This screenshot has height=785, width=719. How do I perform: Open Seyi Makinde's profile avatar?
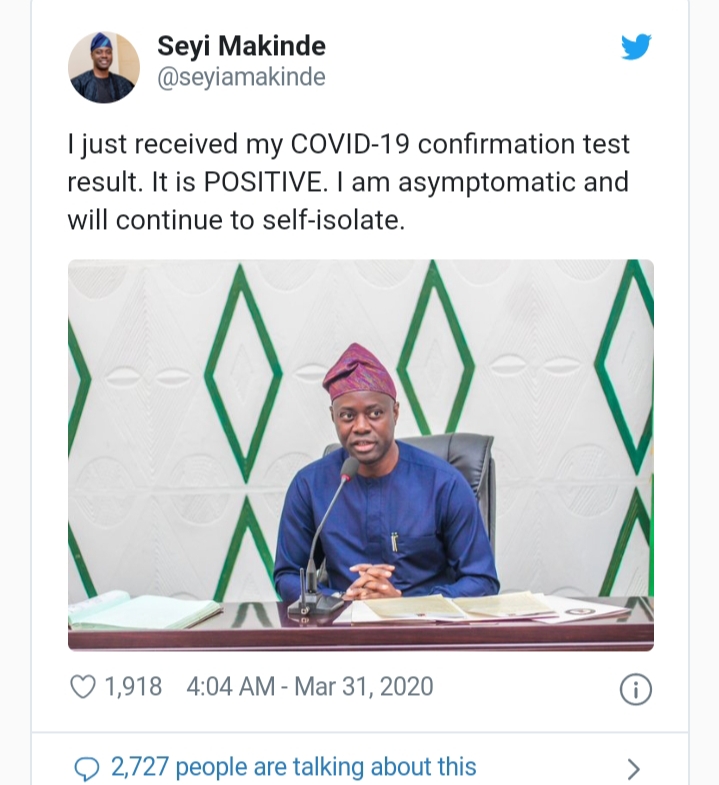[x=104, y=67]
